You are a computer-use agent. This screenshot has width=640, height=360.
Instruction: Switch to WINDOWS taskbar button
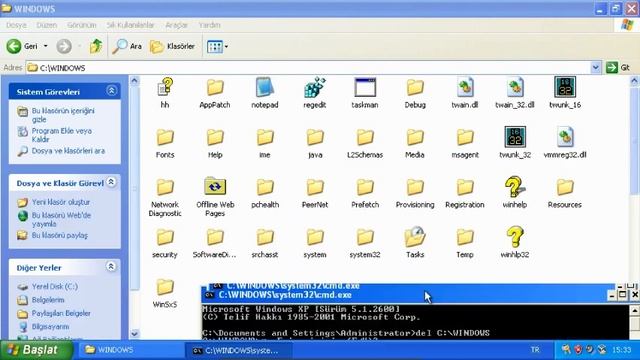(x=131, y=350)
